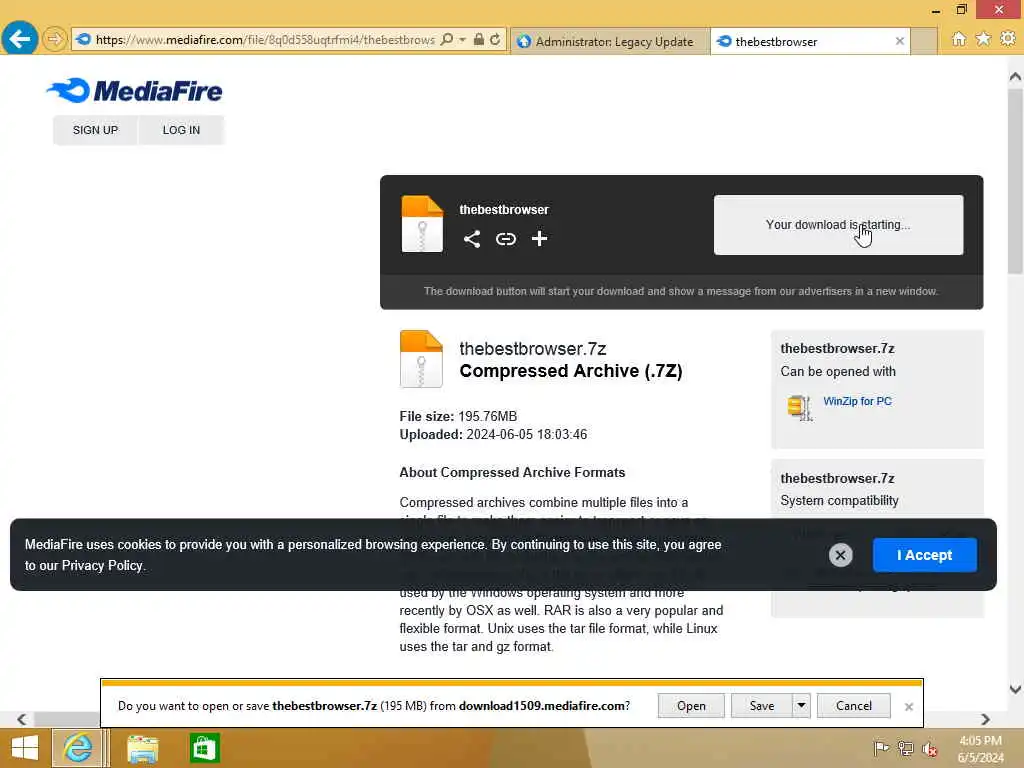Click the About Compressed Archive Formats heading
This screenshot has height=768, width=1024.
(512, 472)
